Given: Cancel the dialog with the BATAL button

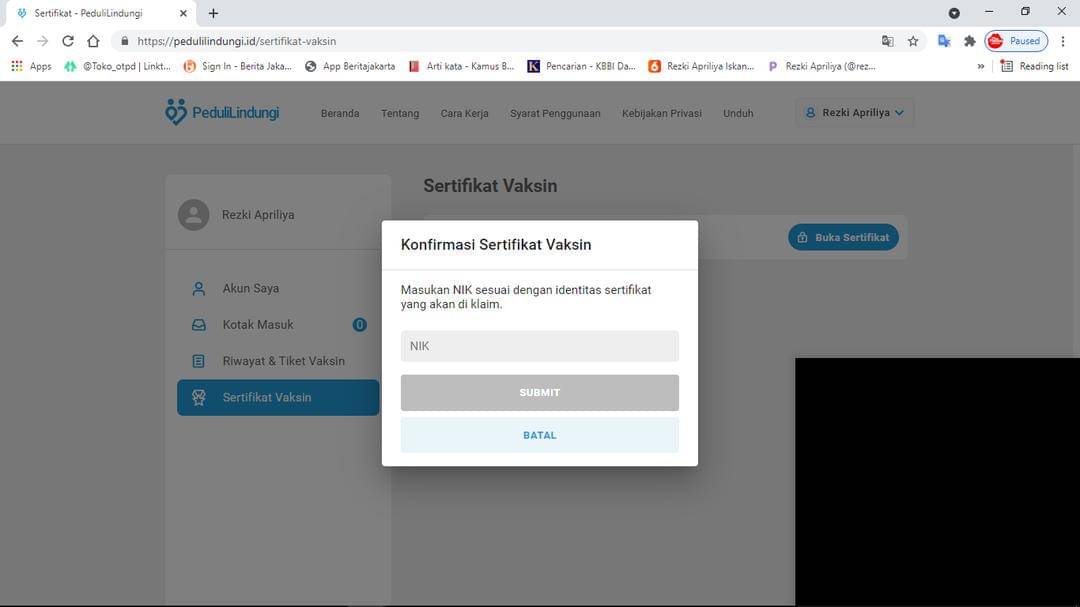Looking at the screenshot, I should [539, 435].
